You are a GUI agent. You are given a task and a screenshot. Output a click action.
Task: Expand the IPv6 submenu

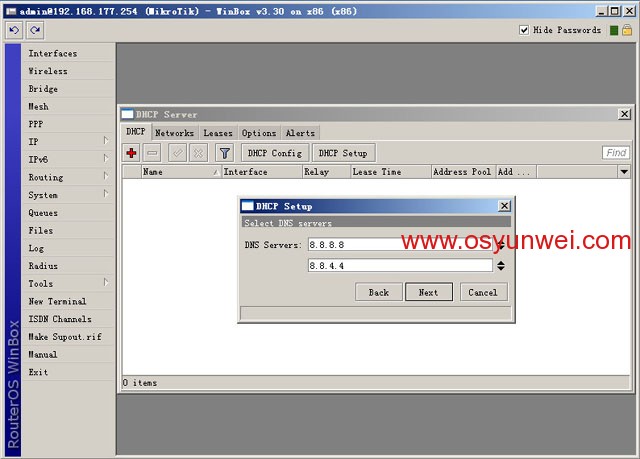tap(106, 158)
